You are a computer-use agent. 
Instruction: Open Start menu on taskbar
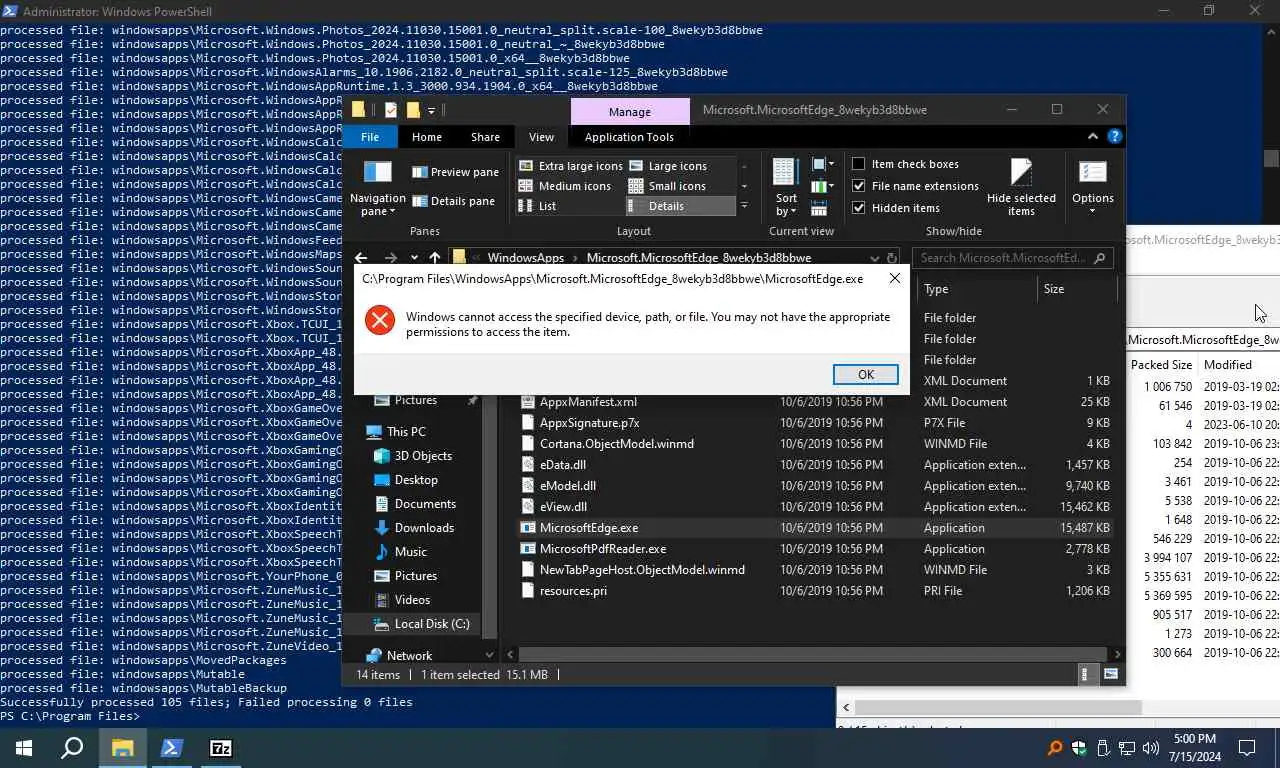coord(24,748)
